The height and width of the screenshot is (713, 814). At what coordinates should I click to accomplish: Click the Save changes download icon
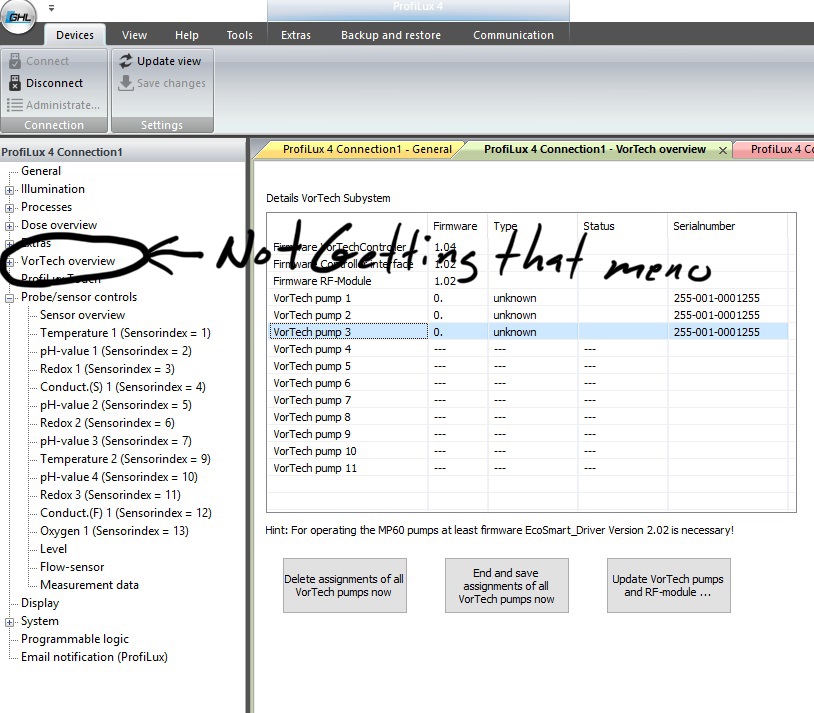pos(126,83)
